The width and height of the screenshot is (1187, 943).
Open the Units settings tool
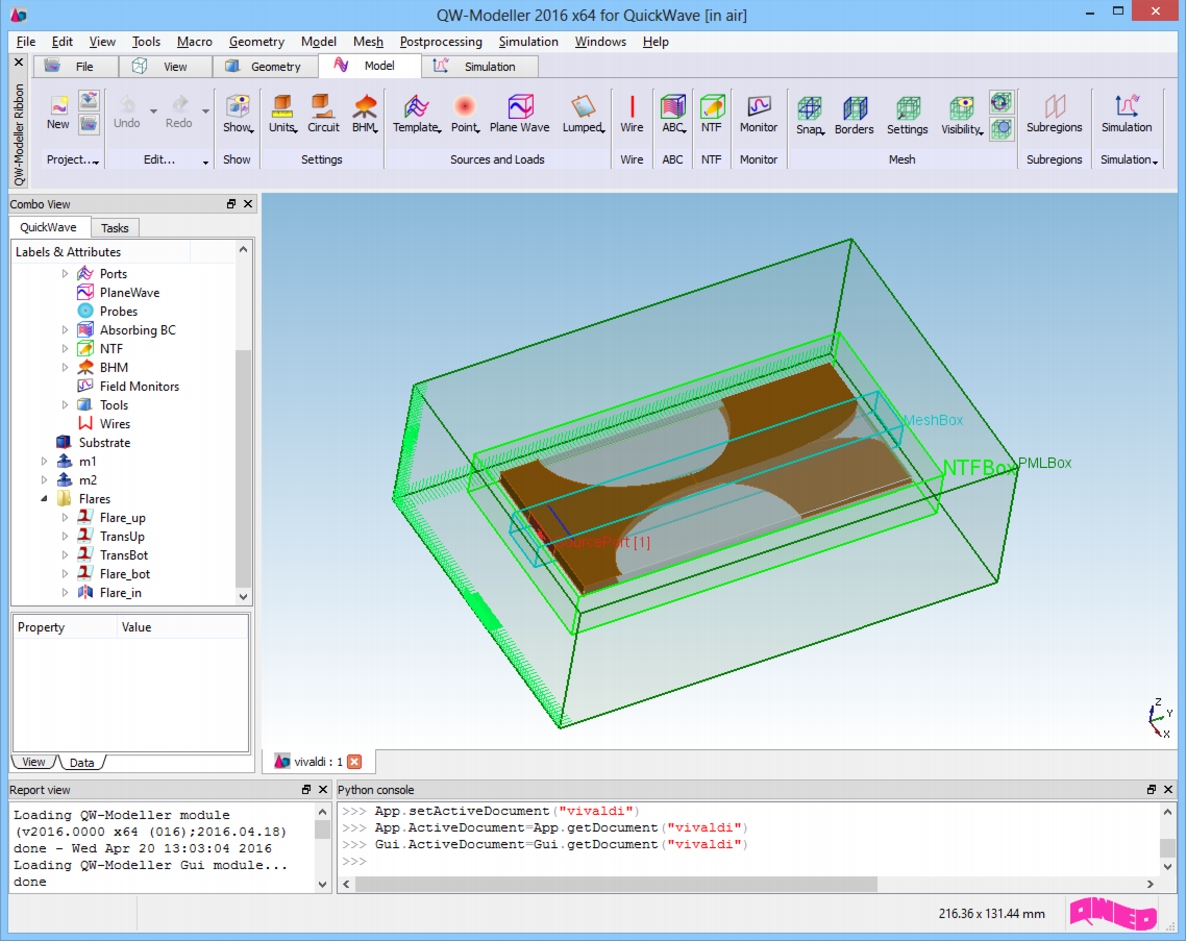(282, 114)
